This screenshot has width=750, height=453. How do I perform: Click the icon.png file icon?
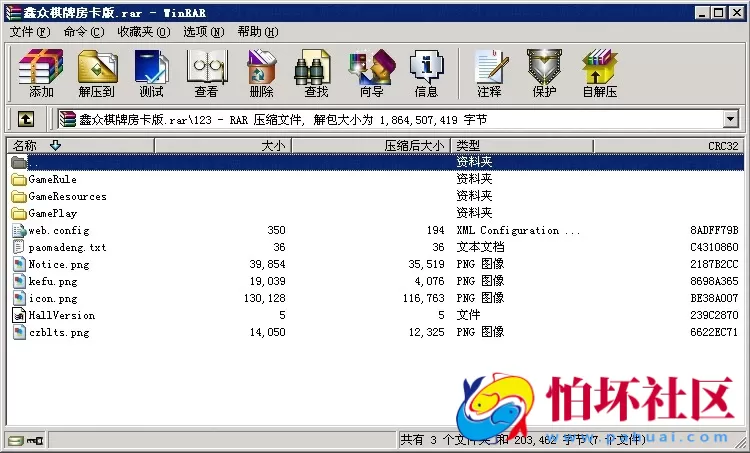coord(19,298)
